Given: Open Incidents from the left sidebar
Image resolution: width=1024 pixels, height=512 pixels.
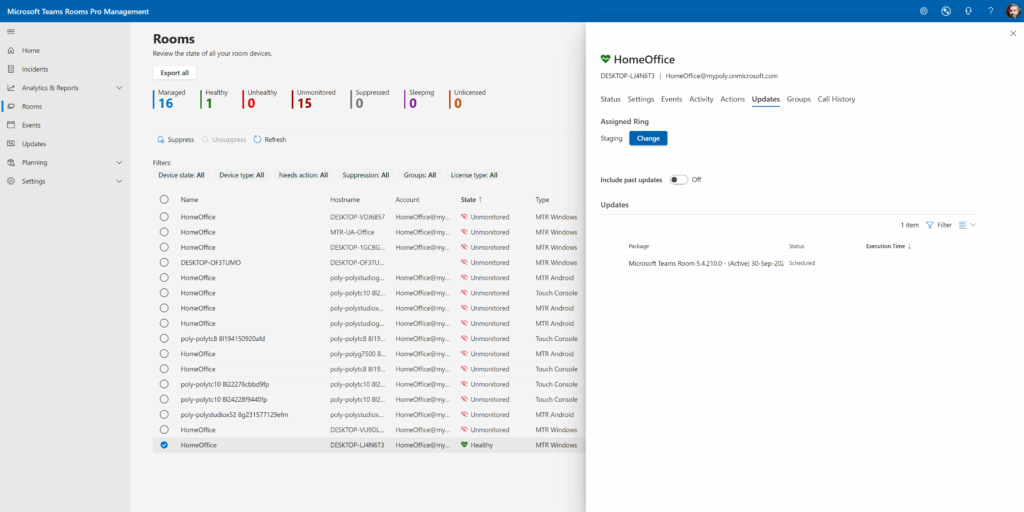Looking at the screenshot, I should click(35, 69).
